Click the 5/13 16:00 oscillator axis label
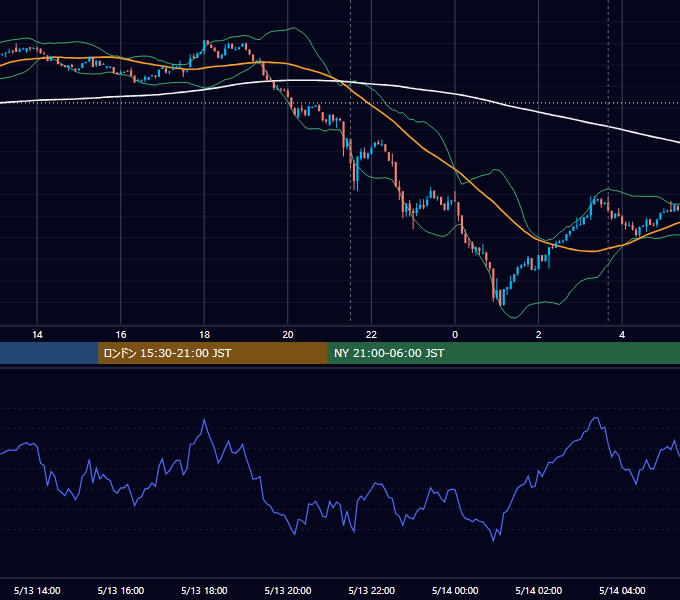This screenshot has height=600, width=680. tap(121, 590)
